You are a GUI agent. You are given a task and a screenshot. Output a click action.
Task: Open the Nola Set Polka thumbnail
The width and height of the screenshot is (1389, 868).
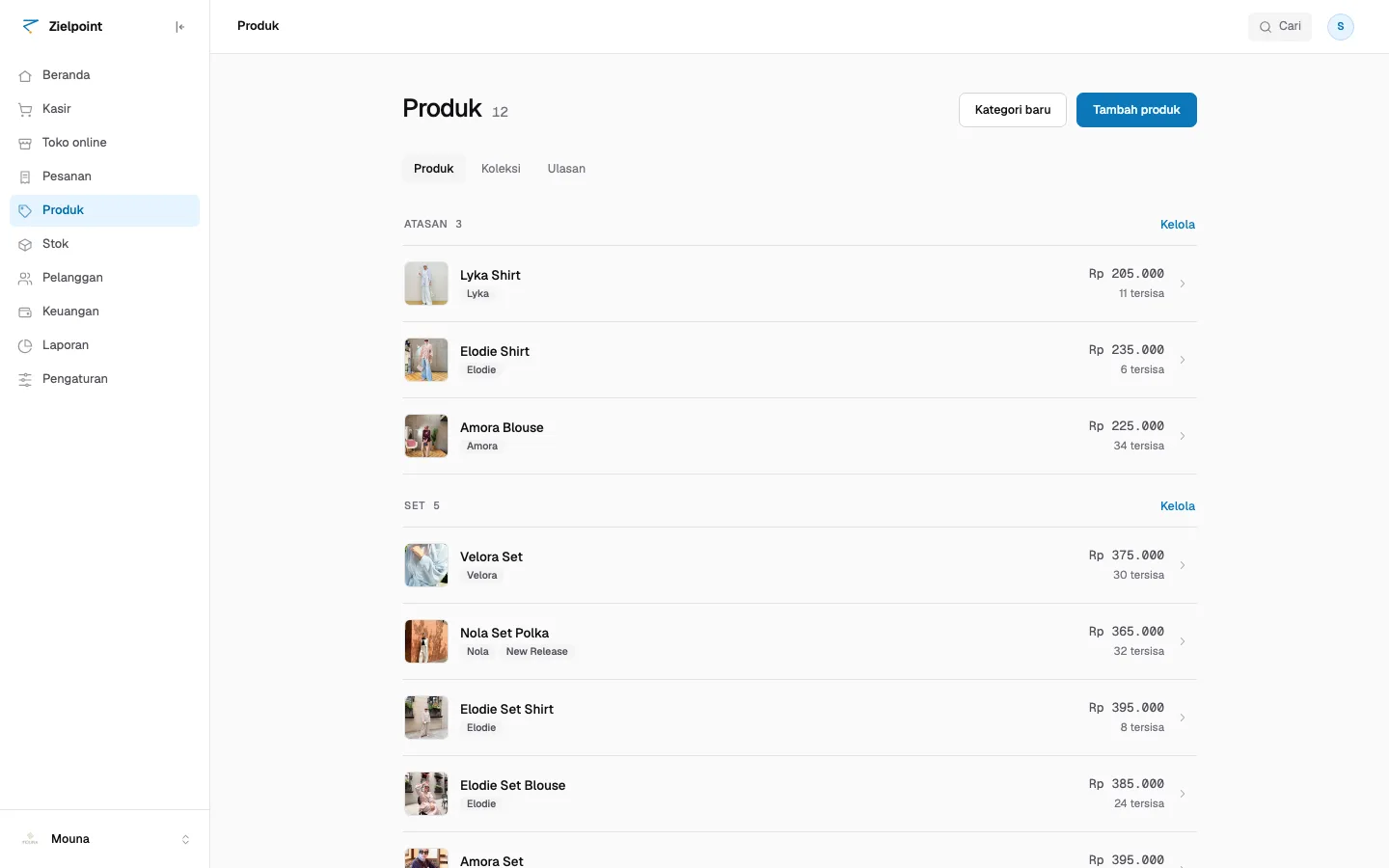[x=426, y=641]
